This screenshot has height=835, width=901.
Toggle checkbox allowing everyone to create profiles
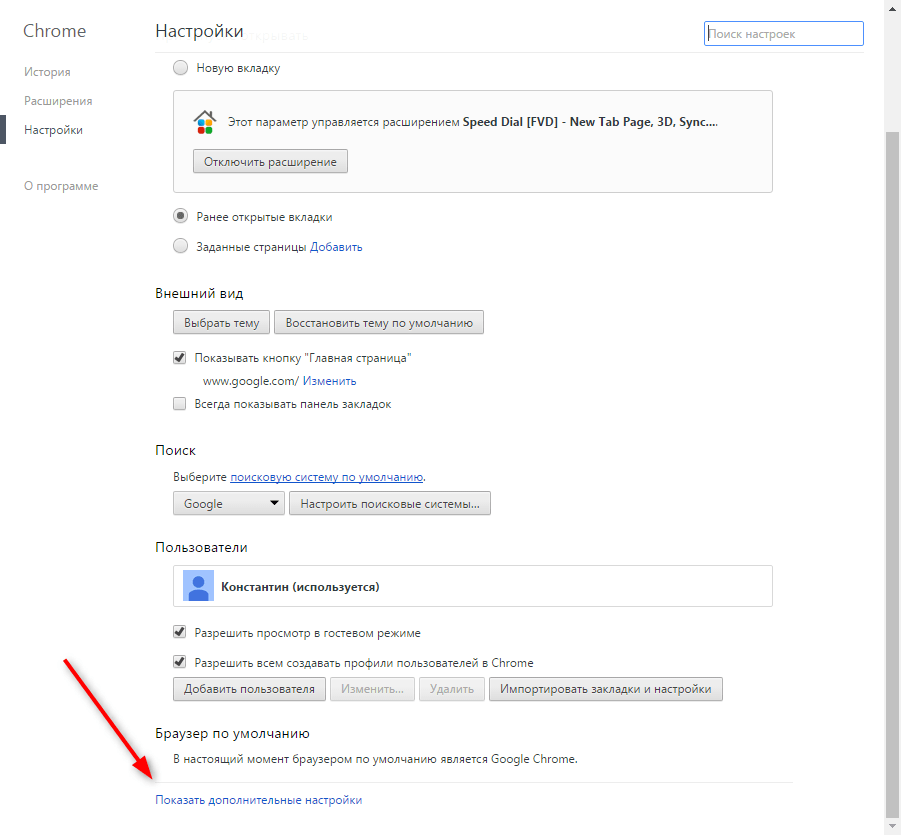(x=180, y=662)
